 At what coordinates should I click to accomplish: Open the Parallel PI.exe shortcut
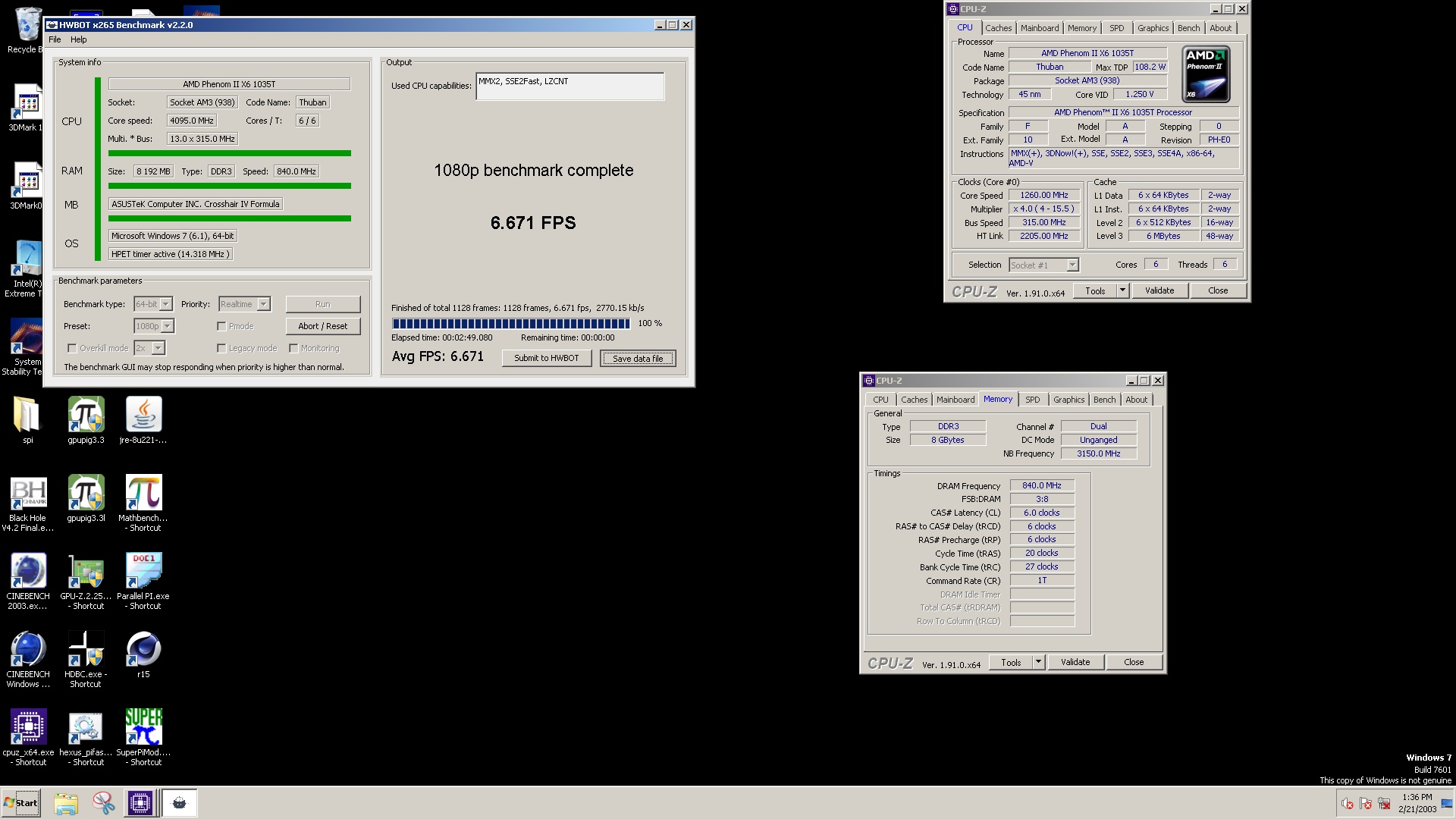tap(143, 582)
